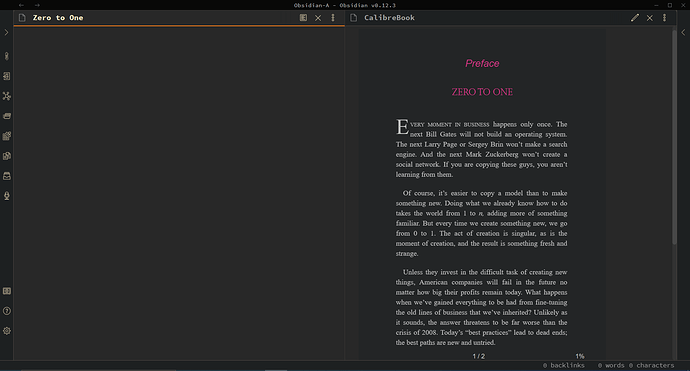This screenshot has height=371, width=690.
Task: Click the words count in status bar
Action: pyautogui.click(x=611, y=365)
